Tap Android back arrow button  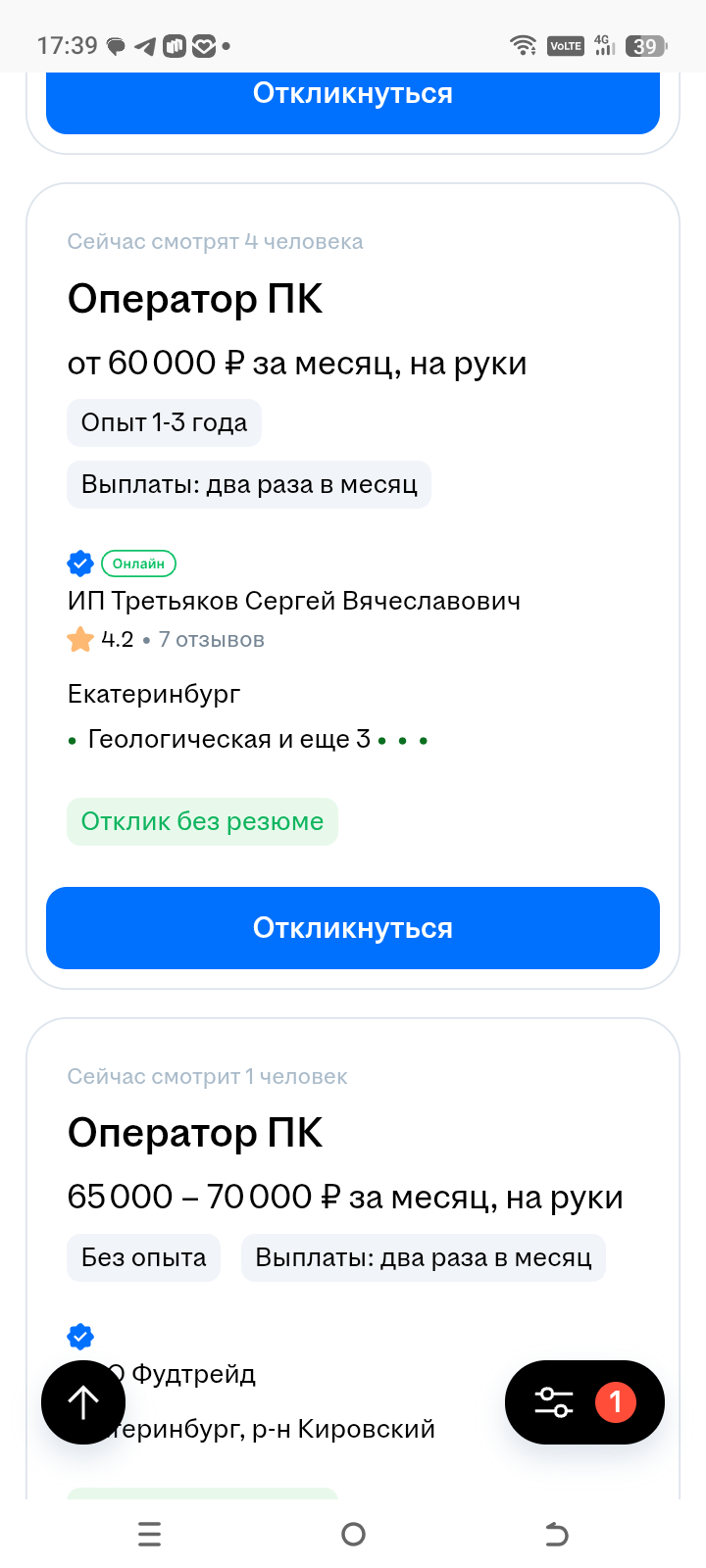point(556,1534)
